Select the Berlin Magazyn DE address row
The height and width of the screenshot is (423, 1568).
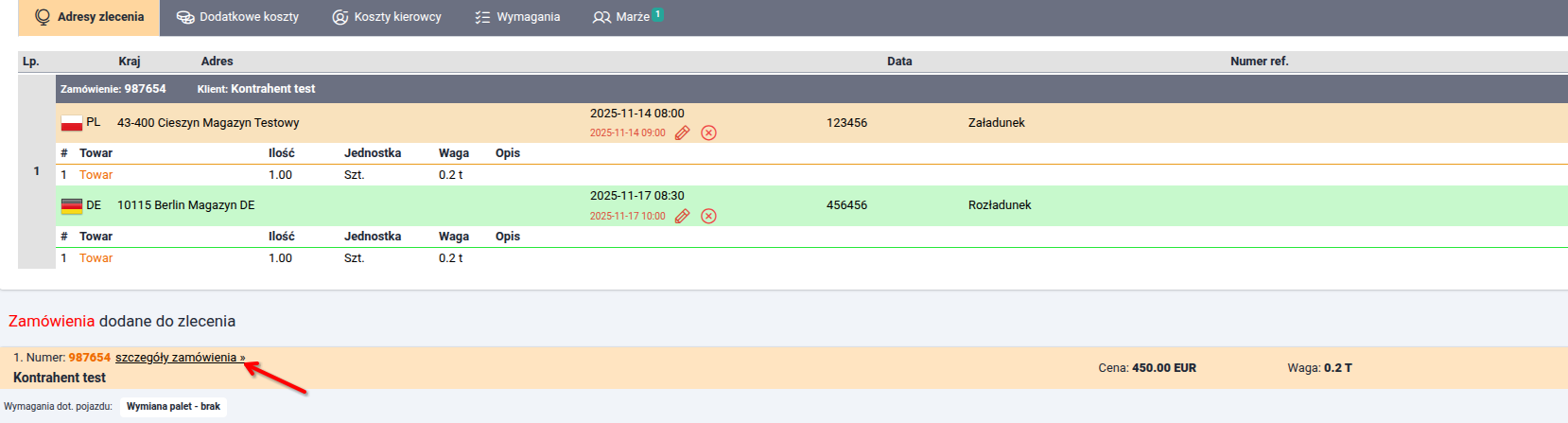pos(185,205)
